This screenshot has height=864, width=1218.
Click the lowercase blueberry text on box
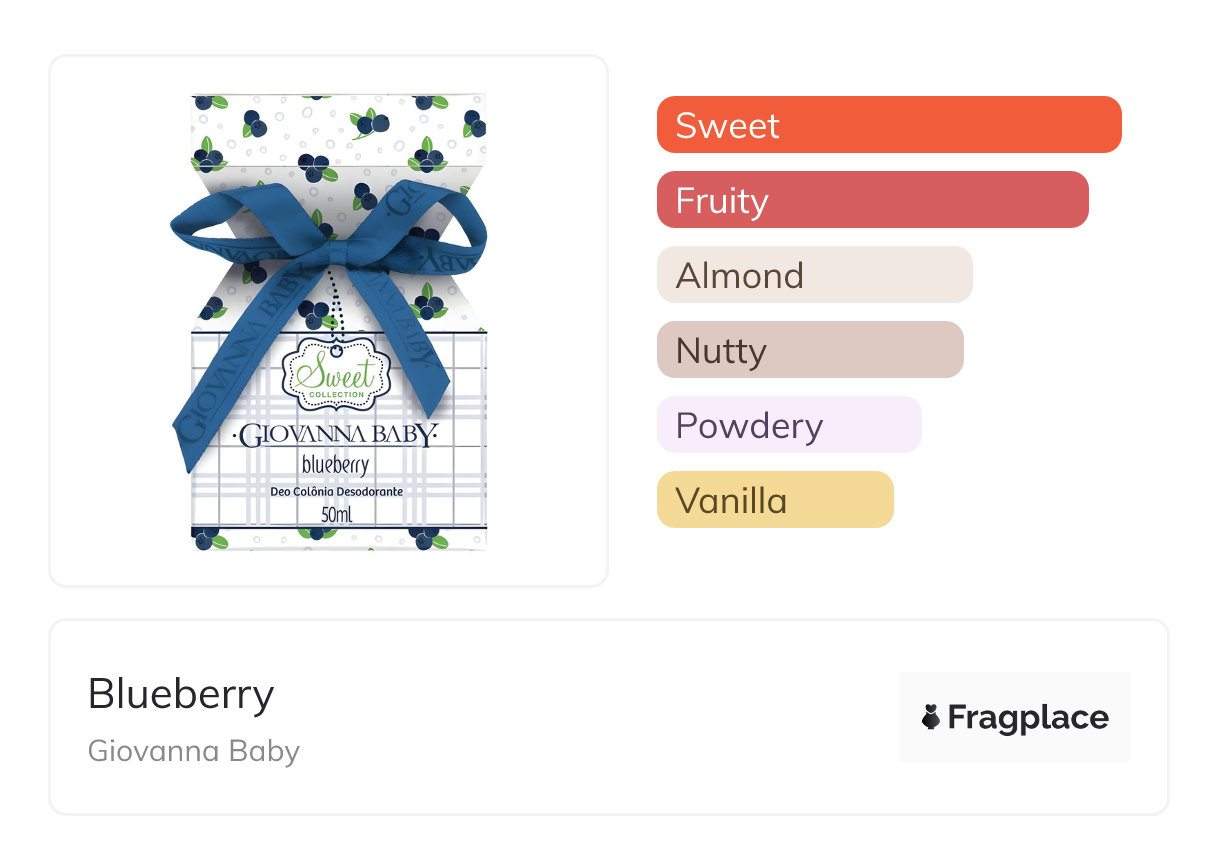[x=336, y=465]
